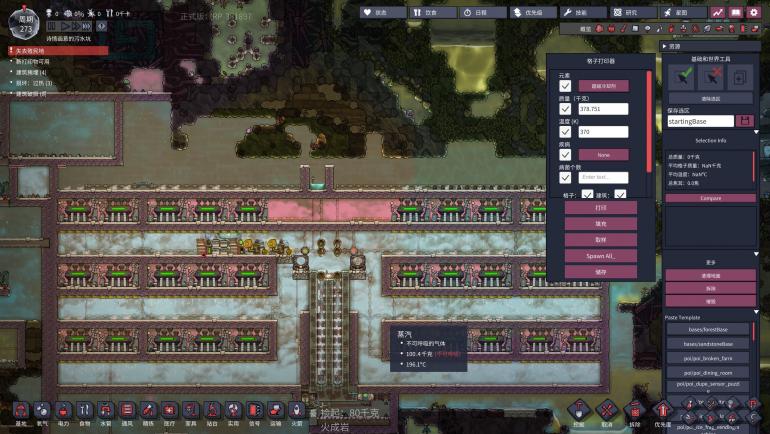Image resolution: width=770 pixels, height=434 pixels.
Task: Open the Rocketry (火箭) build category
Action: (x=297, y=411)
